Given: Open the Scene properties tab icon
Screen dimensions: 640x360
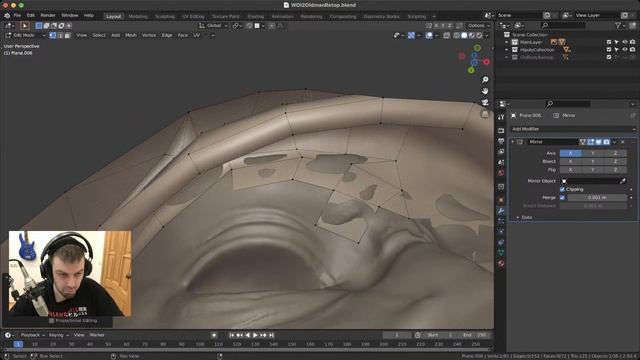Looking at the screenshot, I should pyautogui.click(x=501, y=162).
